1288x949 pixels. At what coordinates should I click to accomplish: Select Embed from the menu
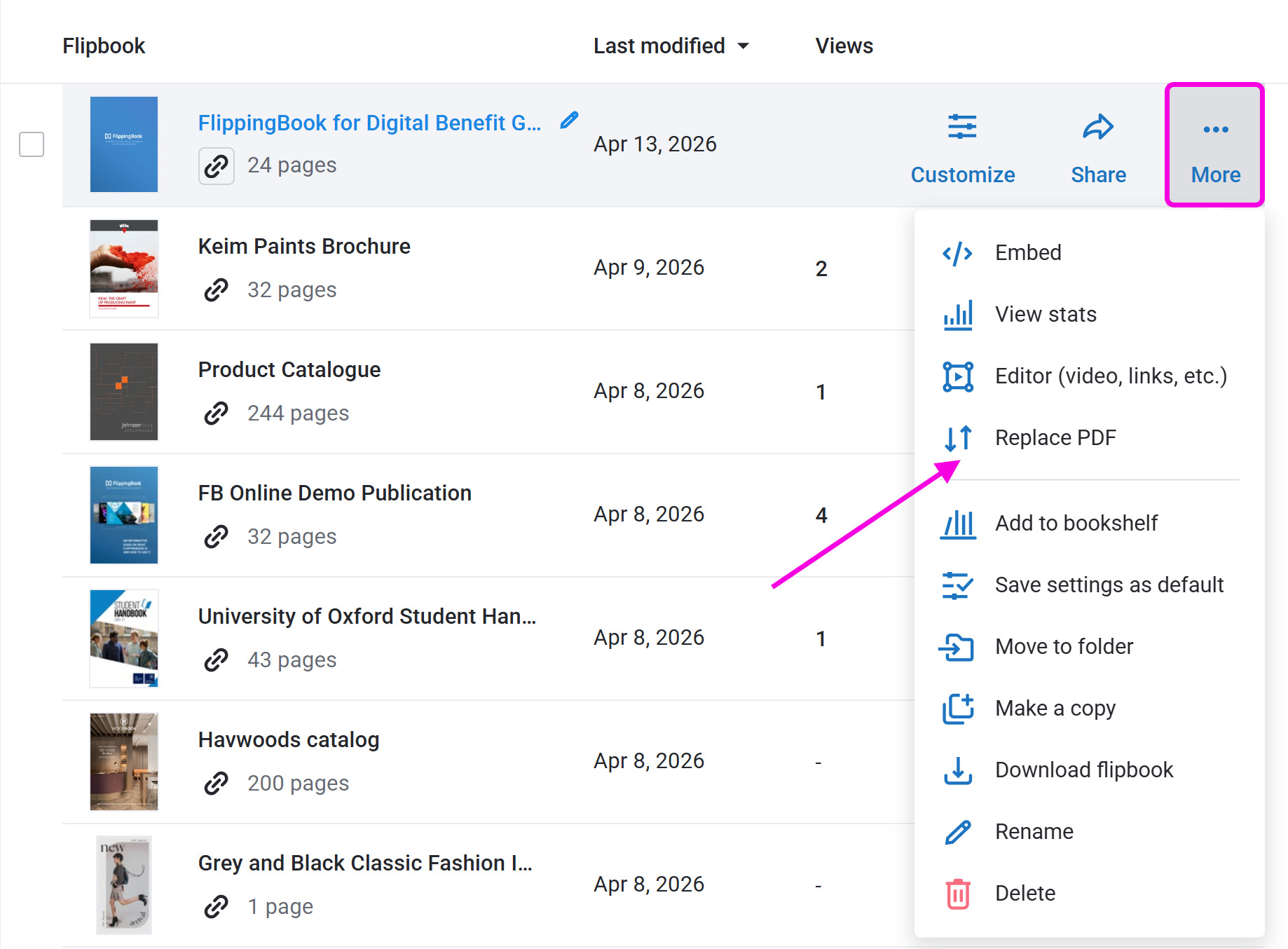pos(1027,252)
